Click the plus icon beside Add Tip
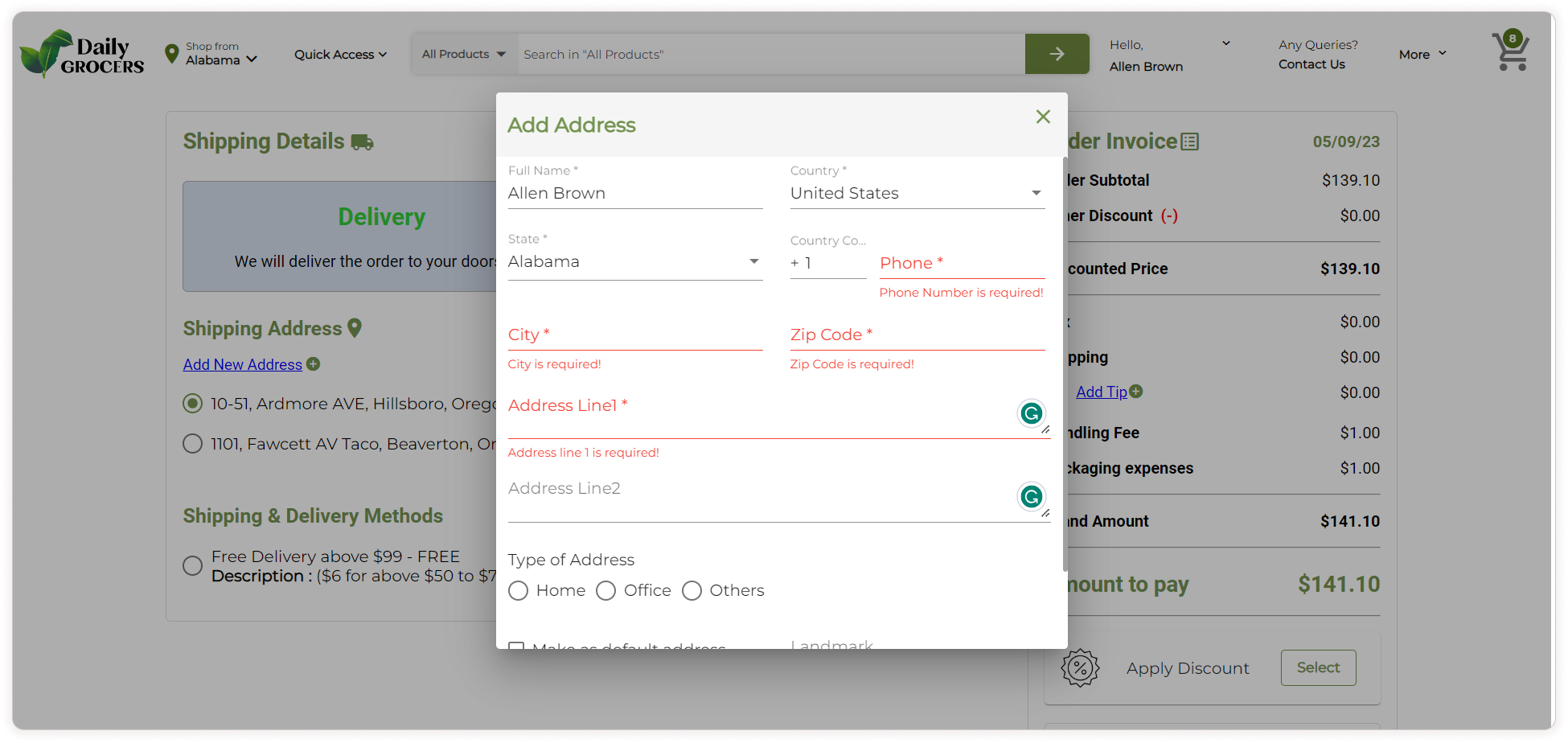This screenshot has height=743, width=1568. (x=1135, y=392)
